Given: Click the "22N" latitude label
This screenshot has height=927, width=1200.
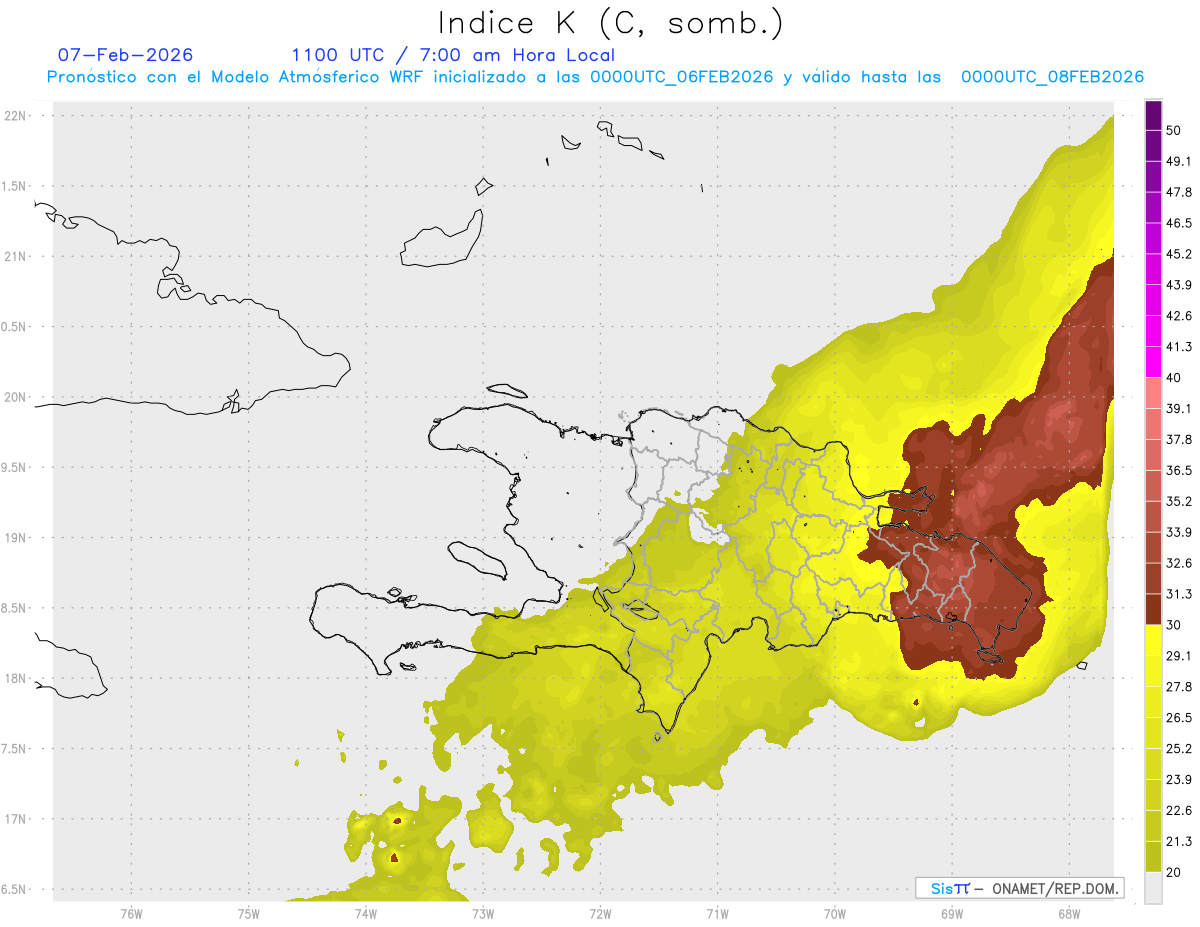Looking at the screenshot, I should [15, 116].
